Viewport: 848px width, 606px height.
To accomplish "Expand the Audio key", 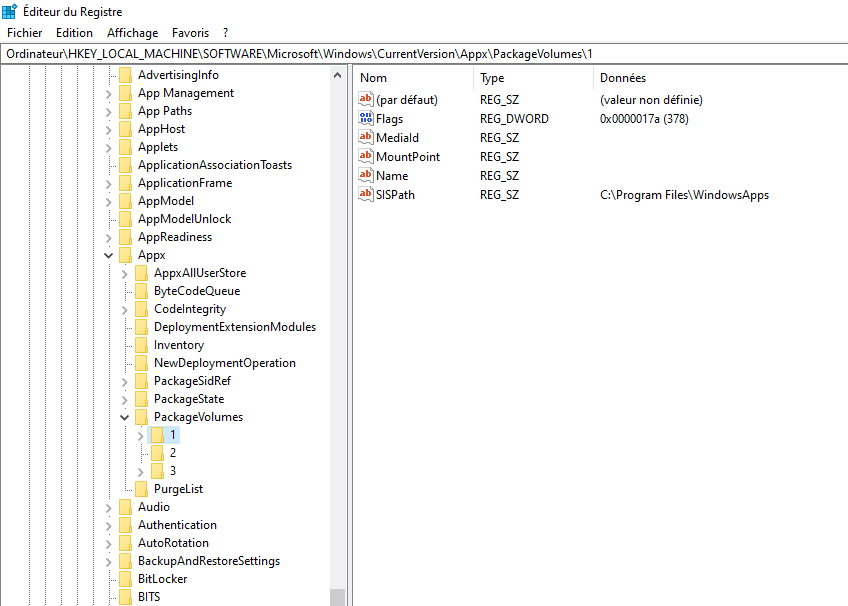I will pos(109,508).
